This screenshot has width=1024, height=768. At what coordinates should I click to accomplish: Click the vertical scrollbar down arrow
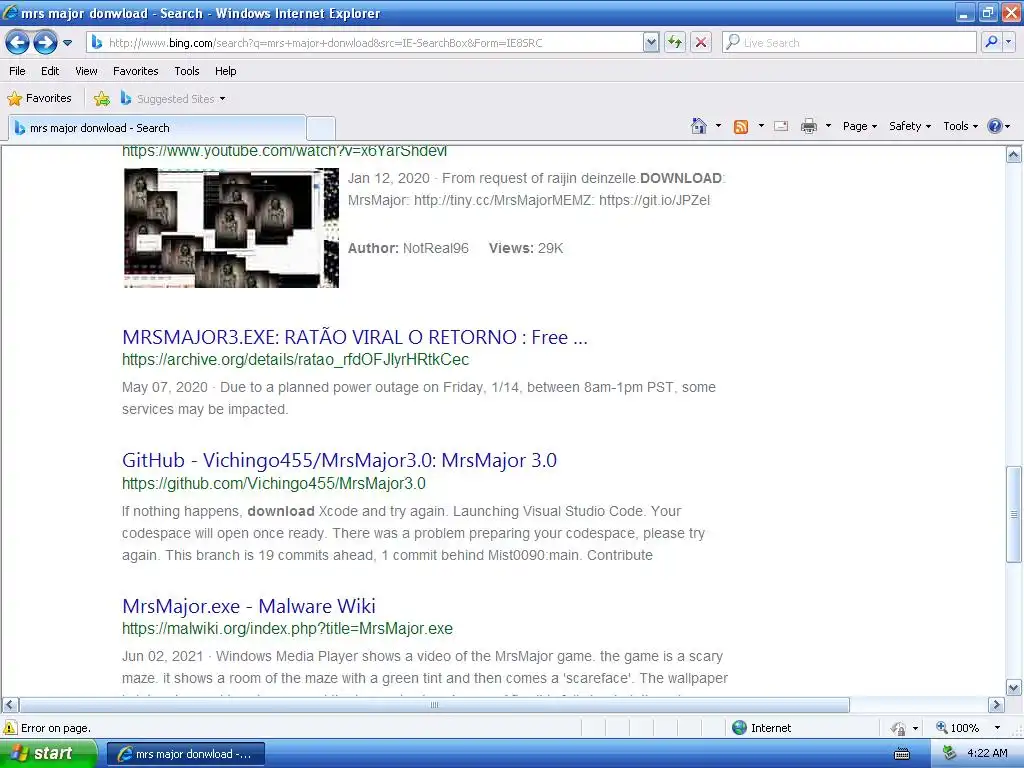(x=1014, y=688)
